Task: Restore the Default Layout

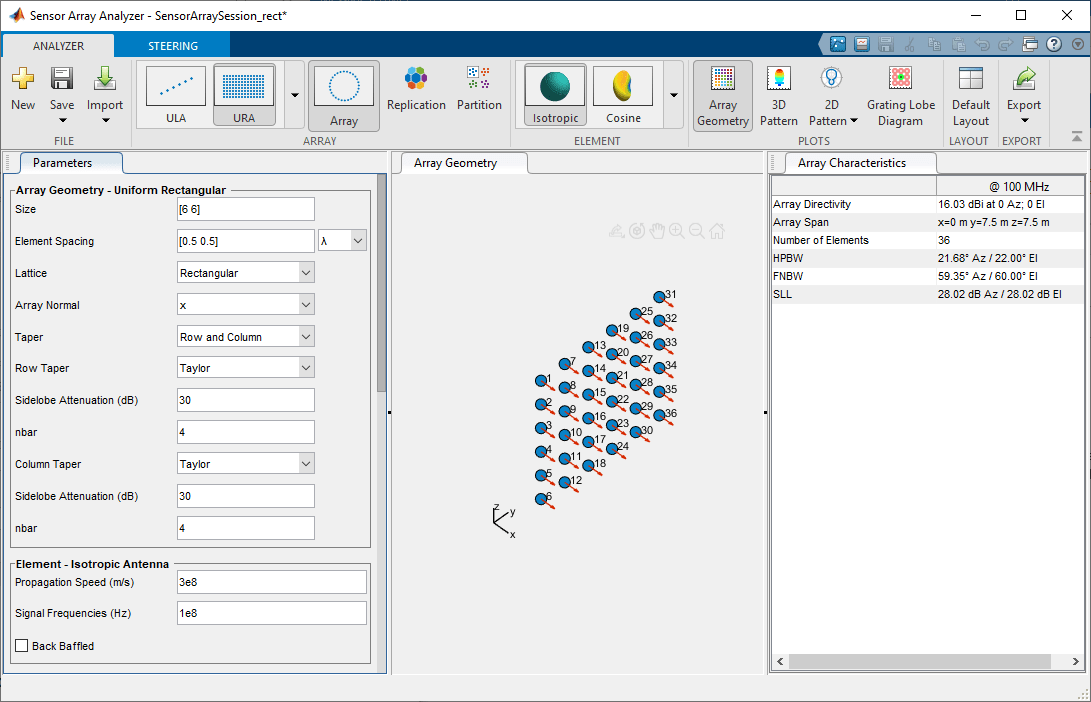Action: click(x=969, y=96)
